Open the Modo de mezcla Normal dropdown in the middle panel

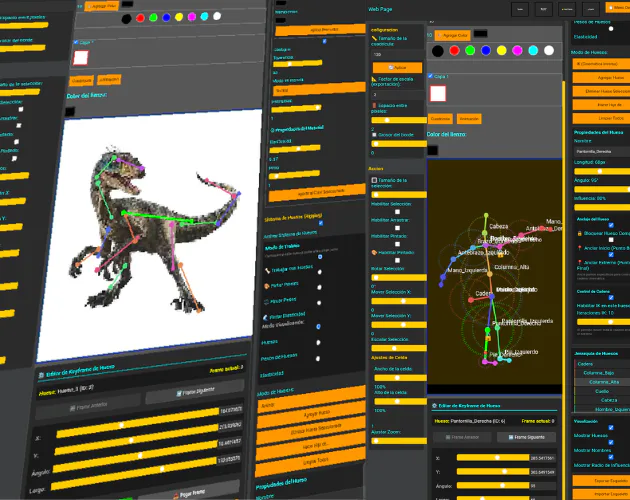point(319,89)
